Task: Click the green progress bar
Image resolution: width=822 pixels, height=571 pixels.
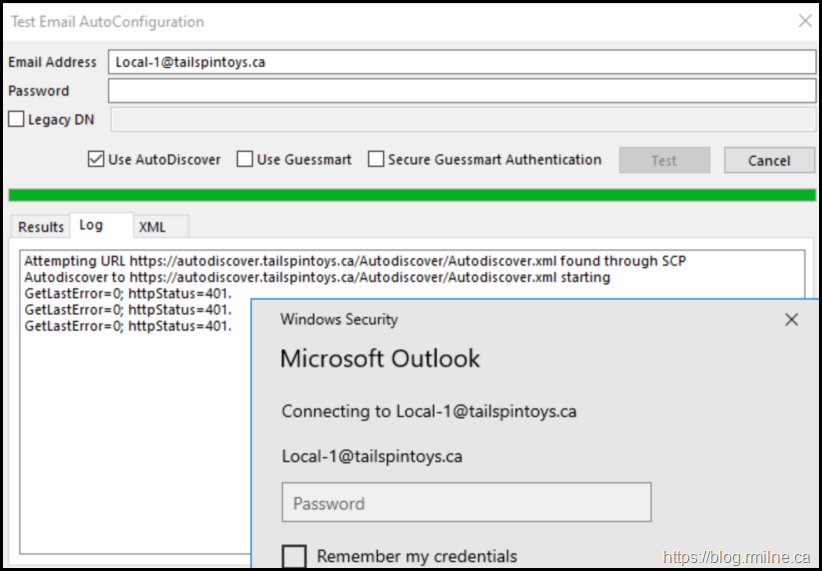Action: [x=411, y=195]
